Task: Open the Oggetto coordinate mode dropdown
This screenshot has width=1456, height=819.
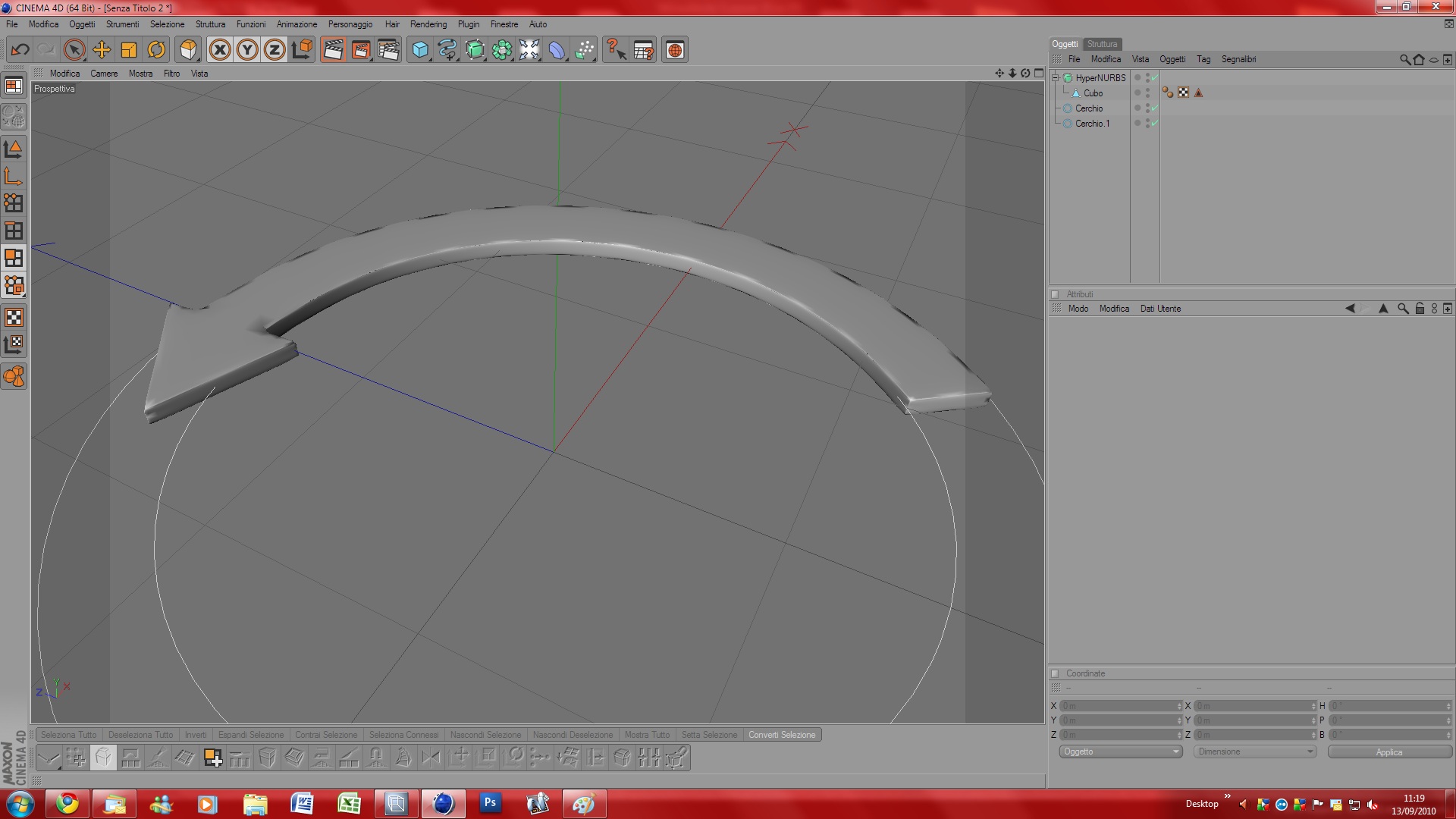Action: pos(1120,752)
